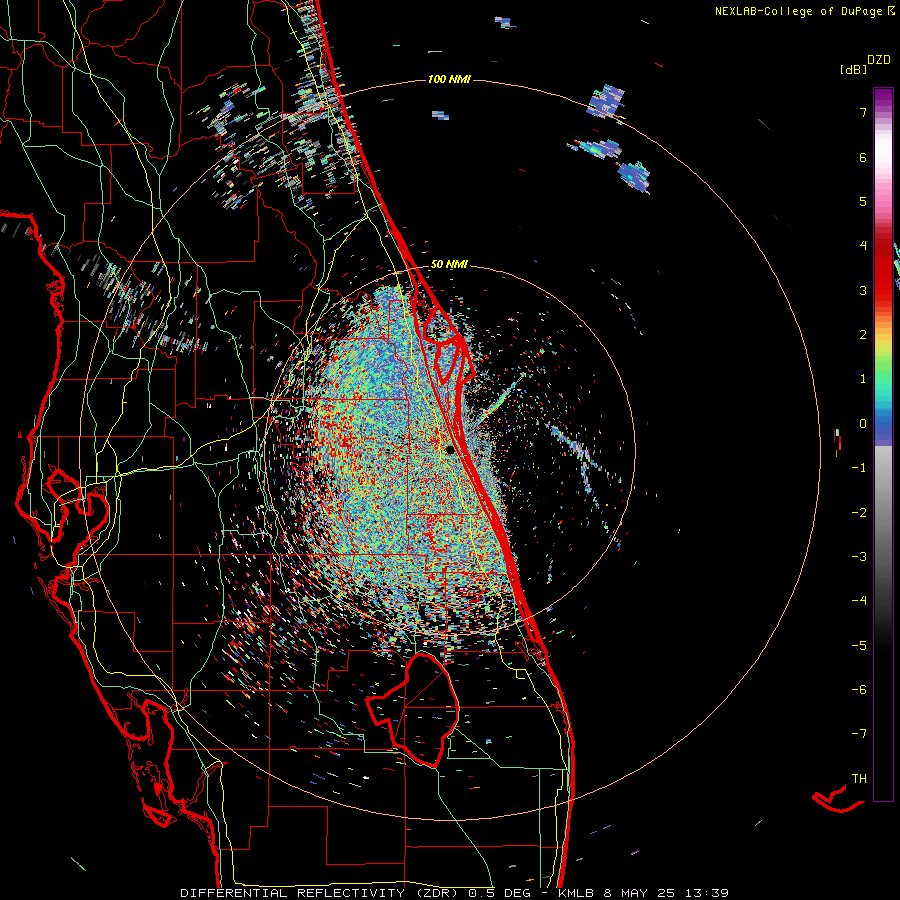Click the 50 NMI range ring label
The image size is (900, 900).
[x=449, y=264]
